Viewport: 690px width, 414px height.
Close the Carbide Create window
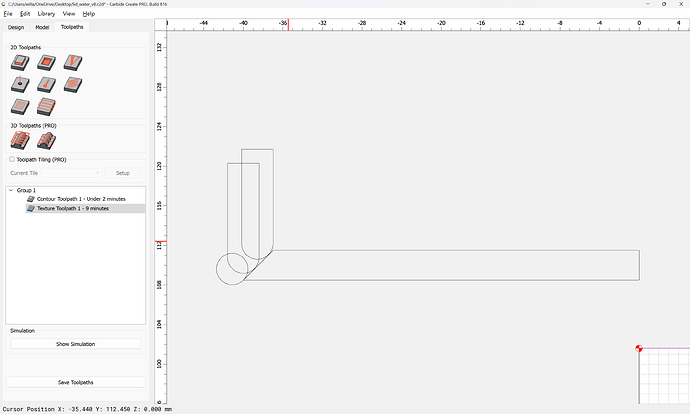[x=681, y=4]
